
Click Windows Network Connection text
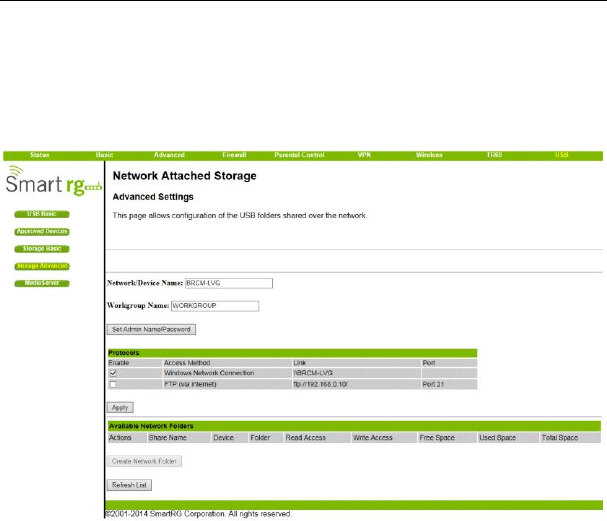tap(209, 373)
